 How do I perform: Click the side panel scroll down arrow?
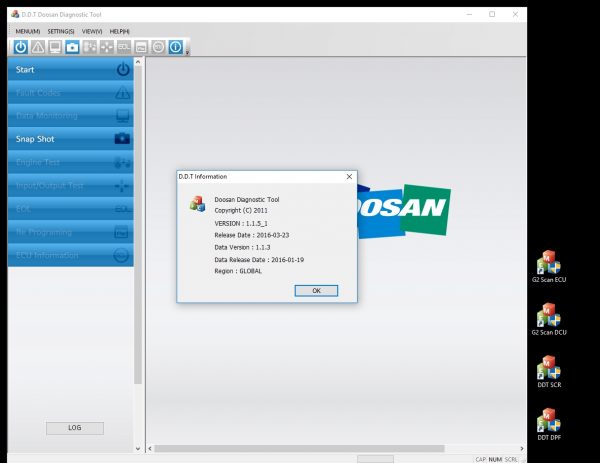[138, 448]
